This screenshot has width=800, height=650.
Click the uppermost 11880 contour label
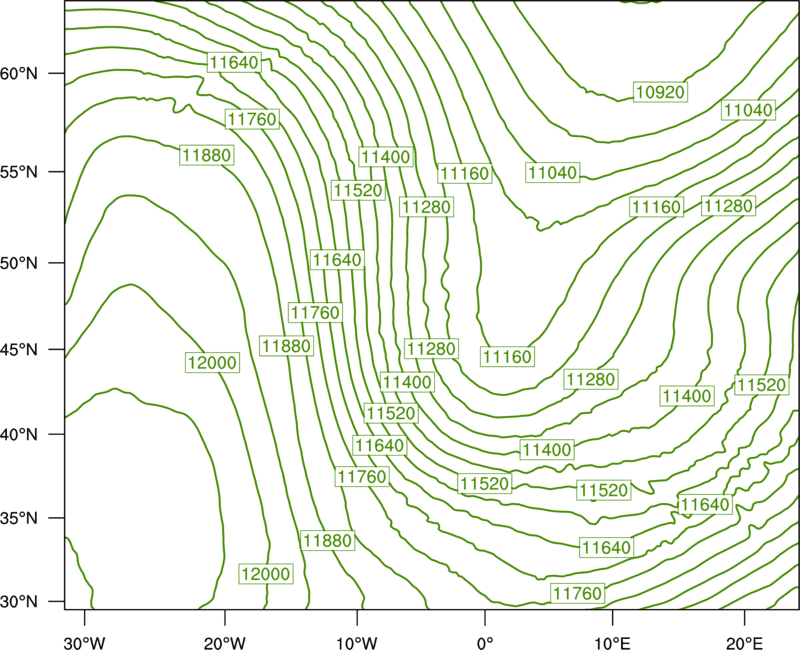click(207, 155)
